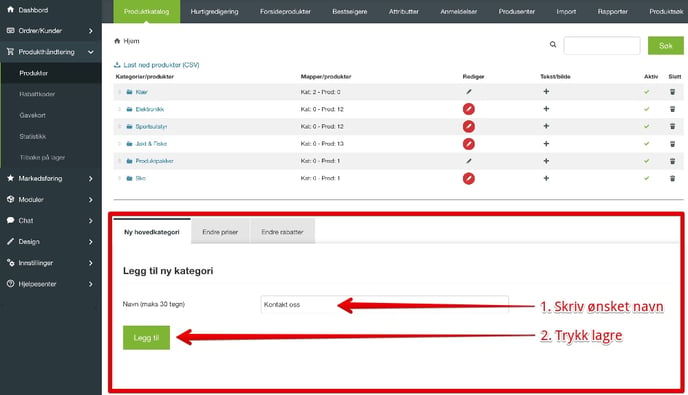
Task: Open the Forsideprodukter tab
Action: point(285,11)
